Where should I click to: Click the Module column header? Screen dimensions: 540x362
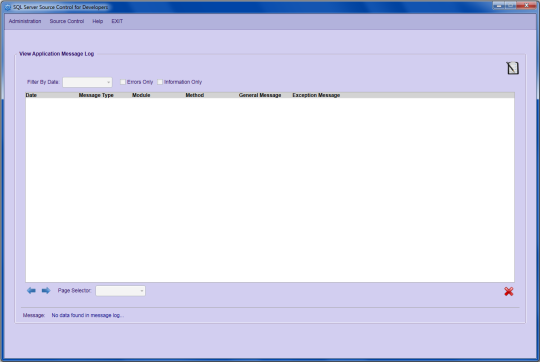(x=141, y=95)
